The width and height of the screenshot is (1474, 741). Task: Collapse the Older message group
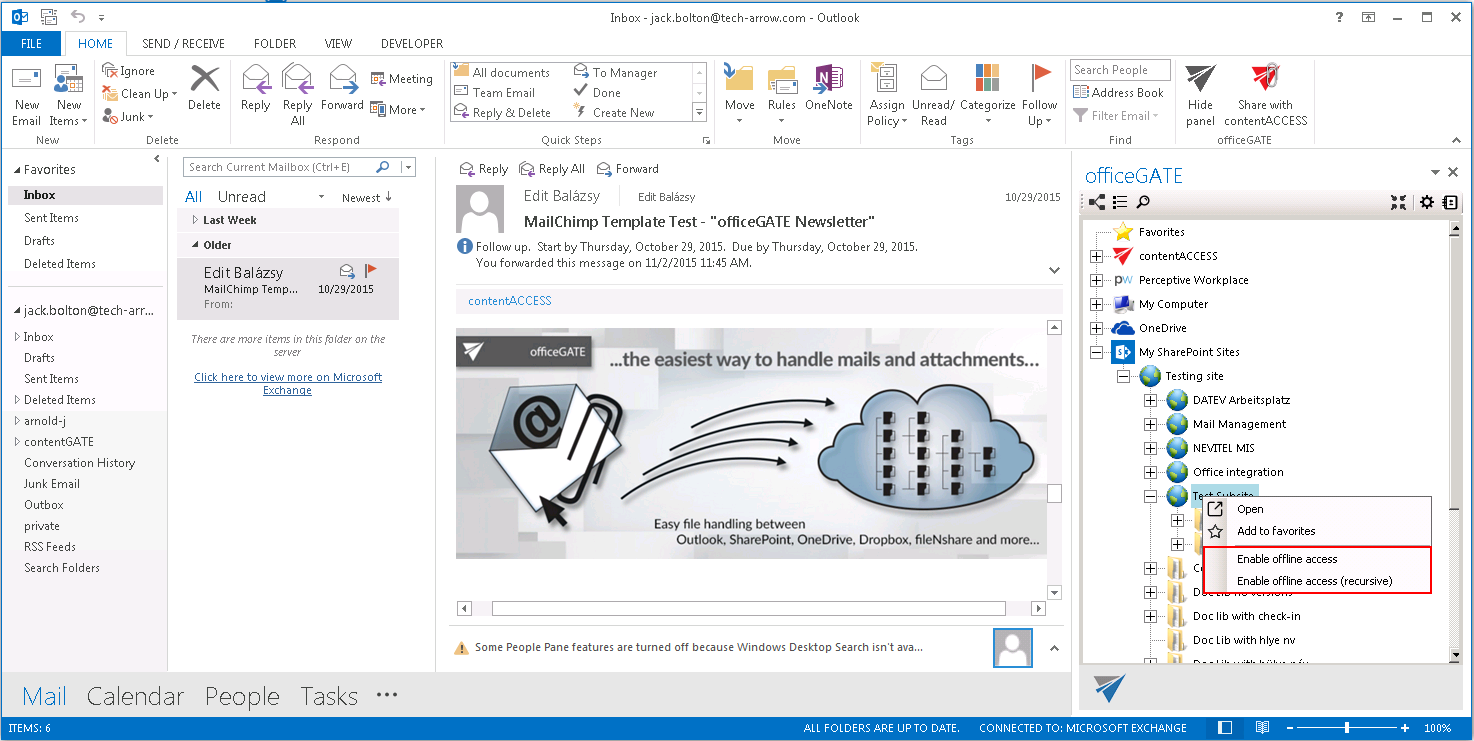coord(195,245)
